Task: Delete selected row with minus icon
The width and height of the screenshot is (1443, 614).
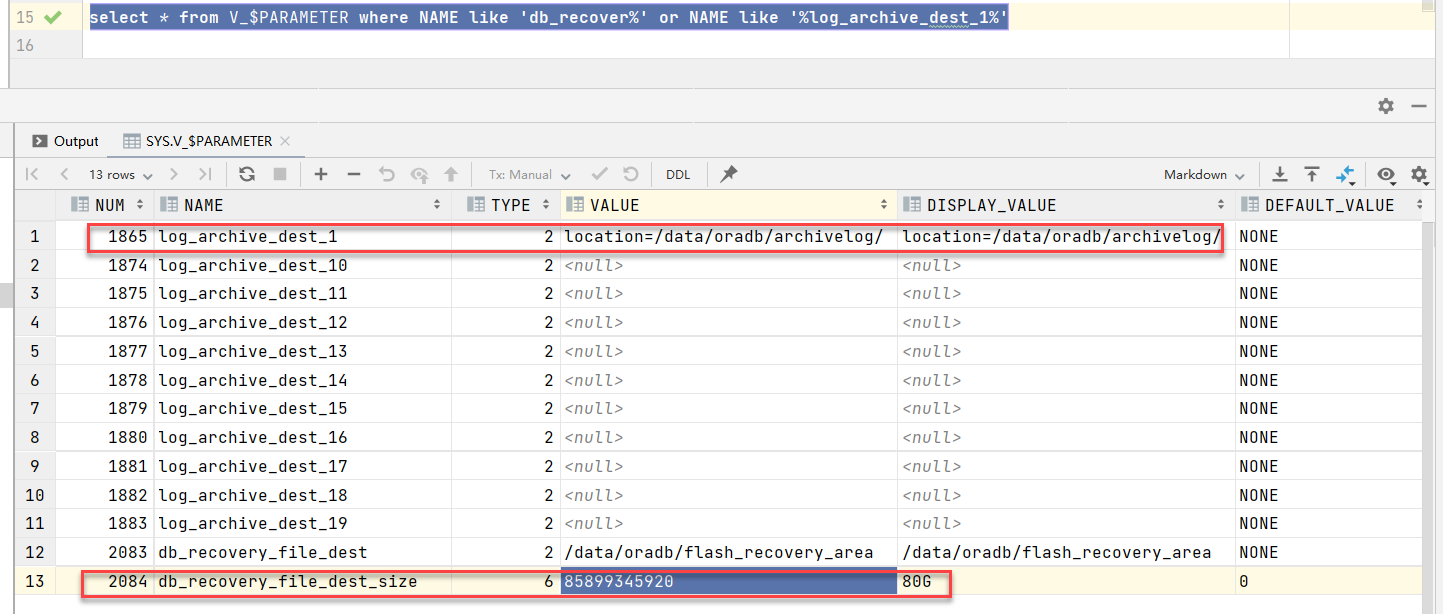Action: [353, 174]
